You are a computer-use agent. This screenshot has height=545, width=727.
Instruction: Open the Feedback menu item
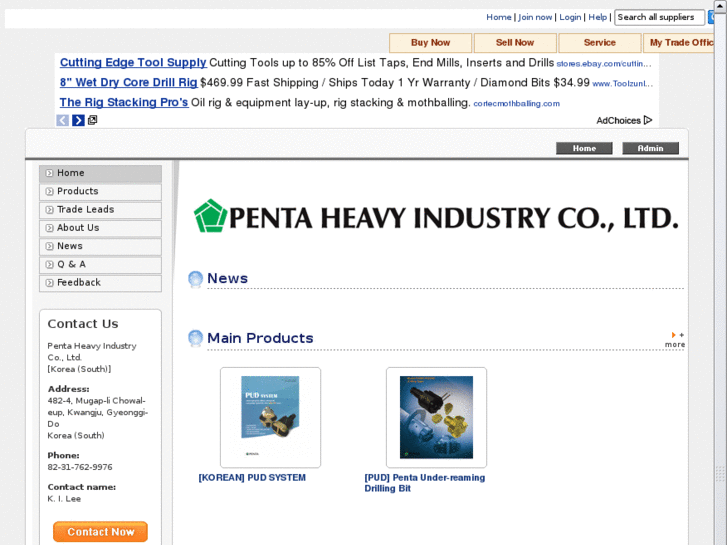(x=101, y=283)
